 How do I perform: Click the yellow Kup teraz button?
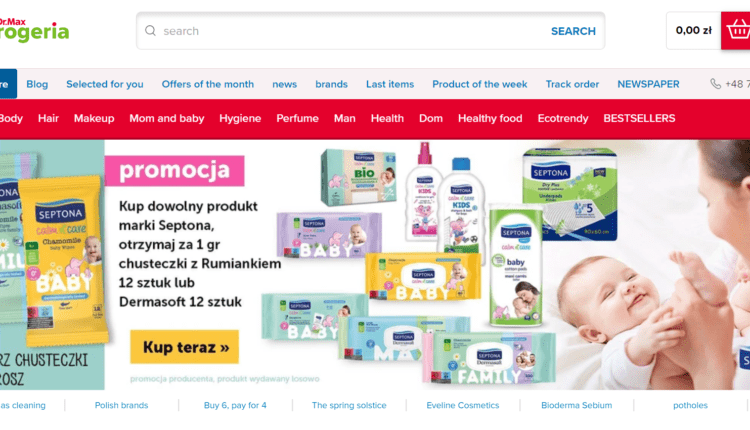coord(184,347)
